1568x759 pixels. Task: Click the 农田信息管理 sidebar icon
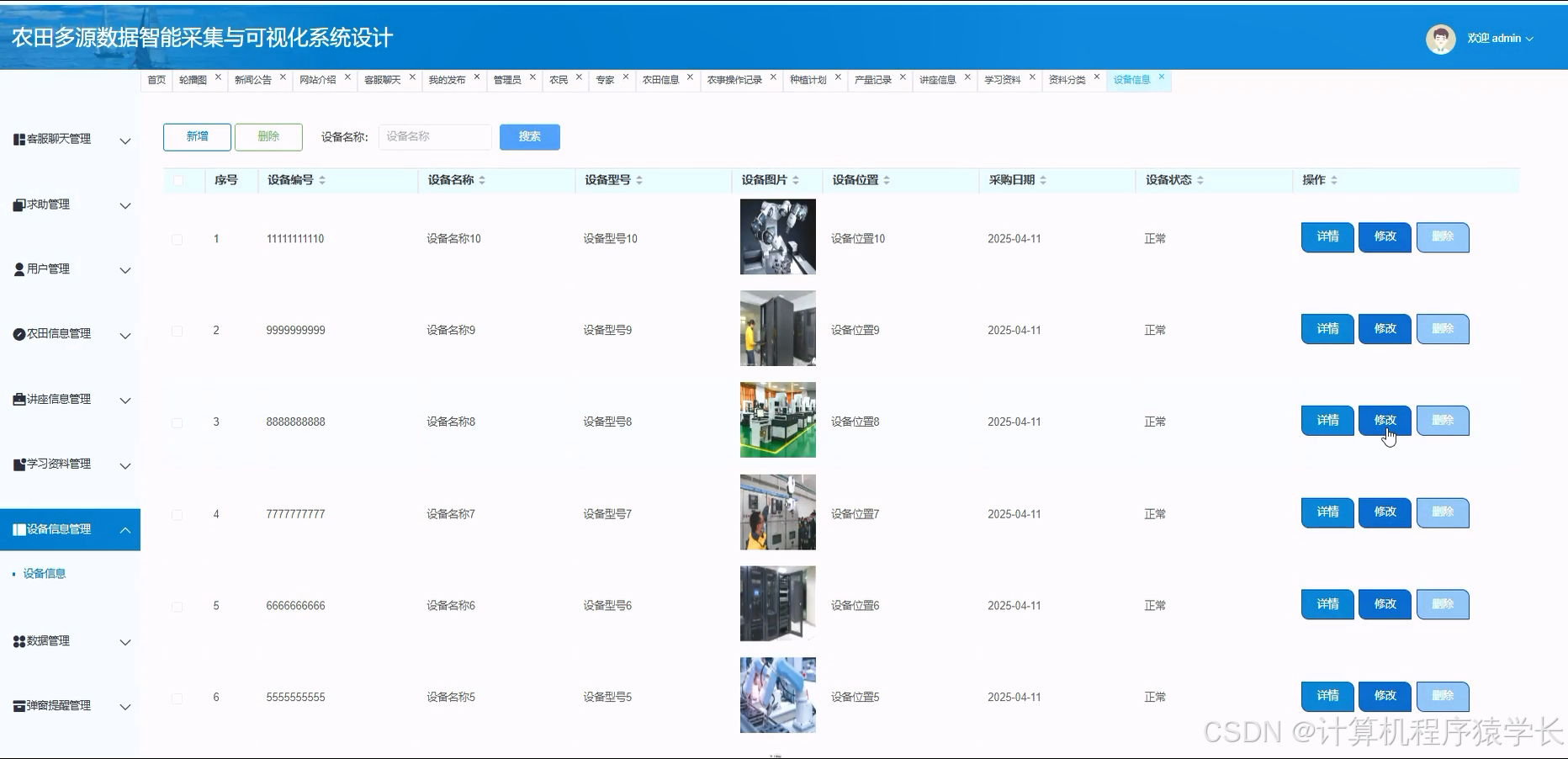[19, 334]
